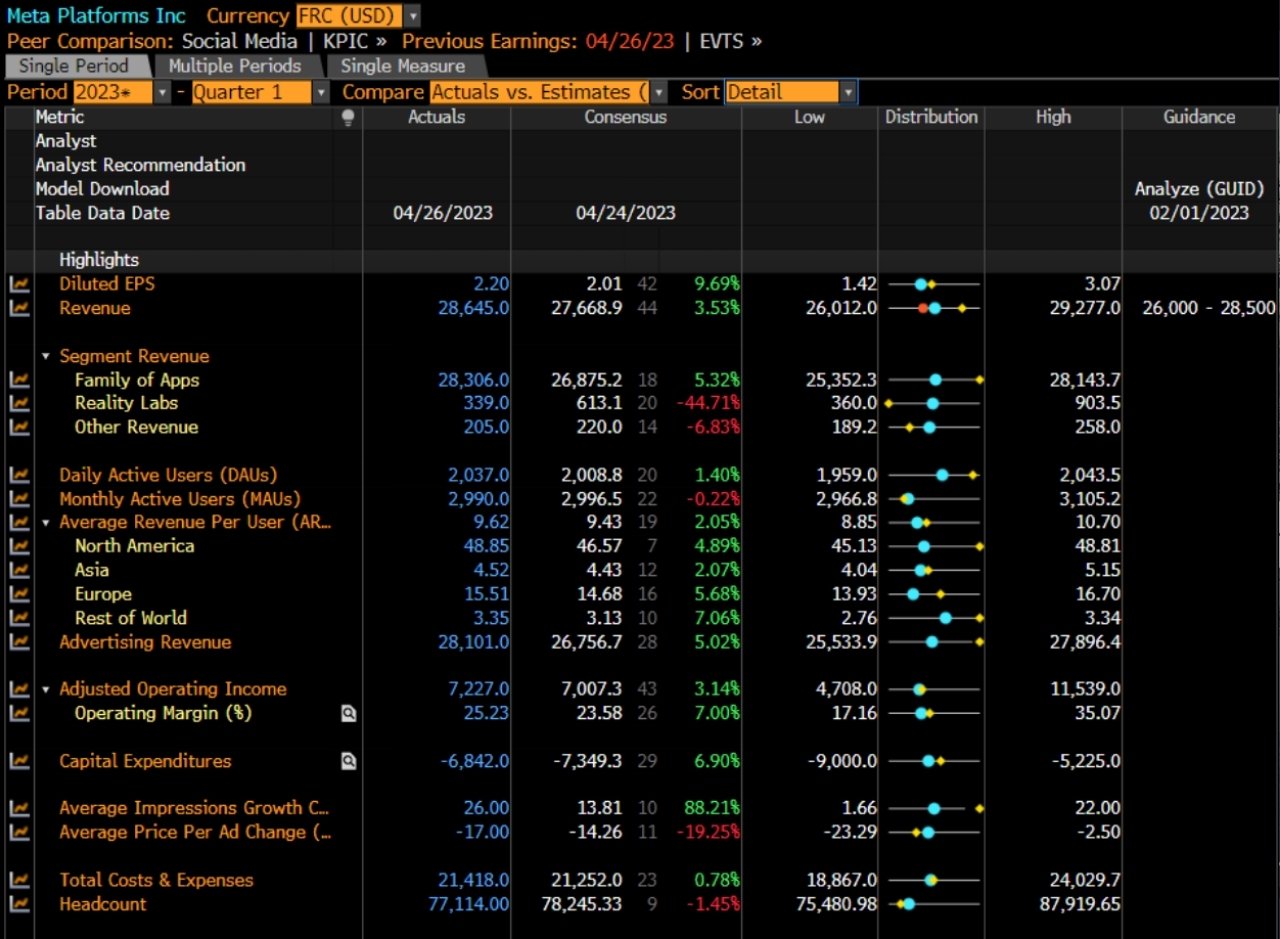Open EVTS events link

pos(730,41)
